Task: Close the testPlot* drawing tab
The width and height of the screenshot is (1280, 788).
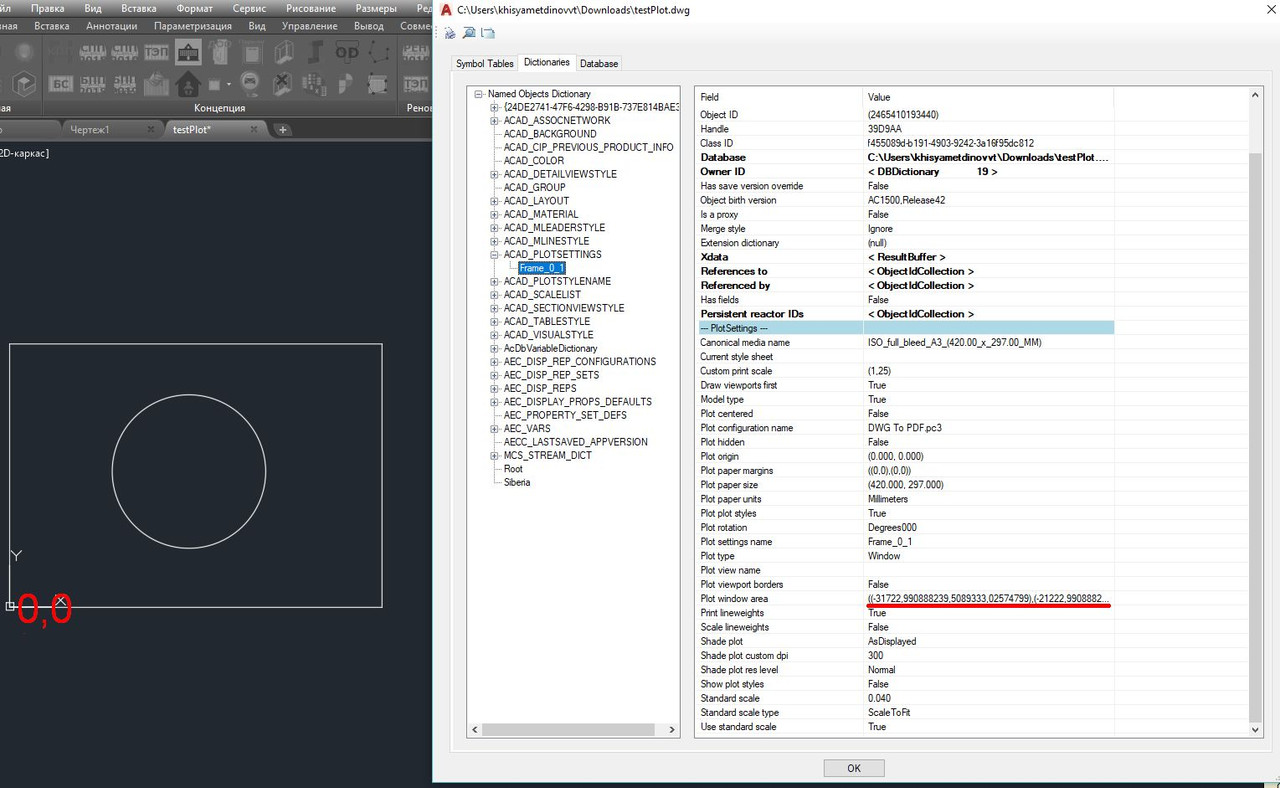Action: pyautogui.click(x=254, y=129)
